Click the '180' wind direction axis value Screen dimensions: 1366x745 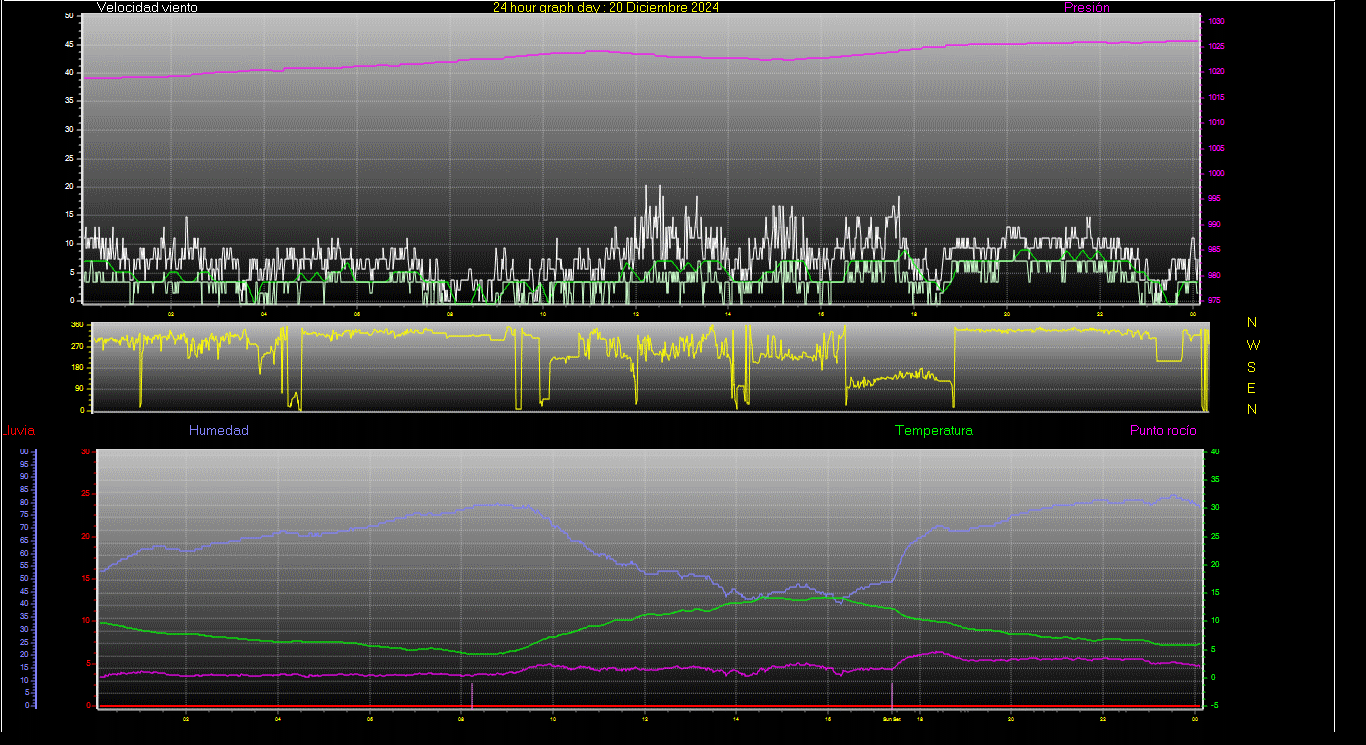tap(77, 367)
